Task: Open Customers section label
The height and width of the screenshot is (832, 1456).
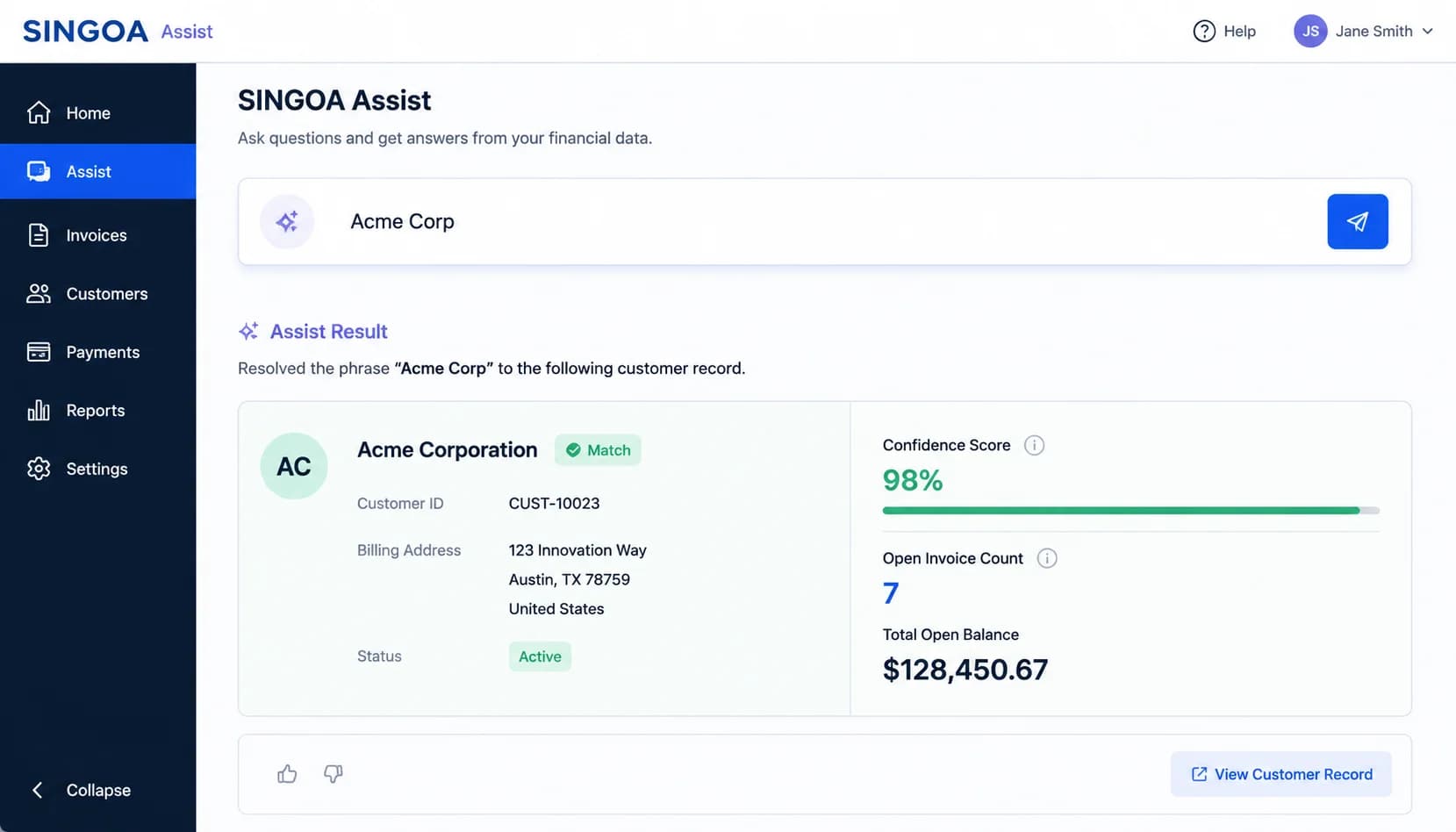Action: [107, 294]
